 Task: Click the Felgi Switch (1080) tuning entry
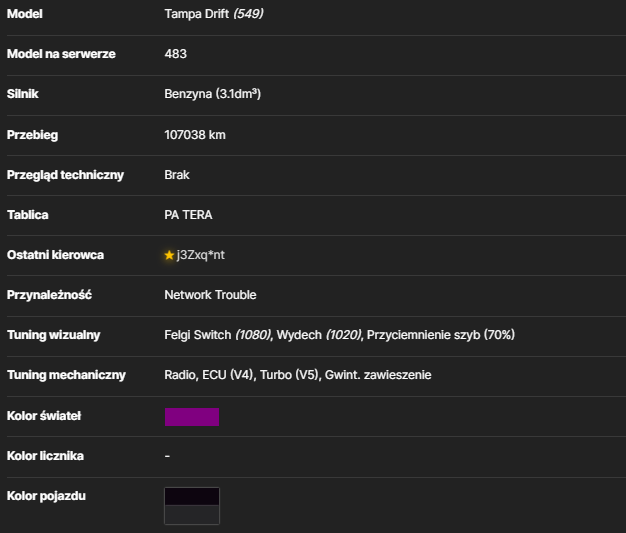click(x=218, y=335)
